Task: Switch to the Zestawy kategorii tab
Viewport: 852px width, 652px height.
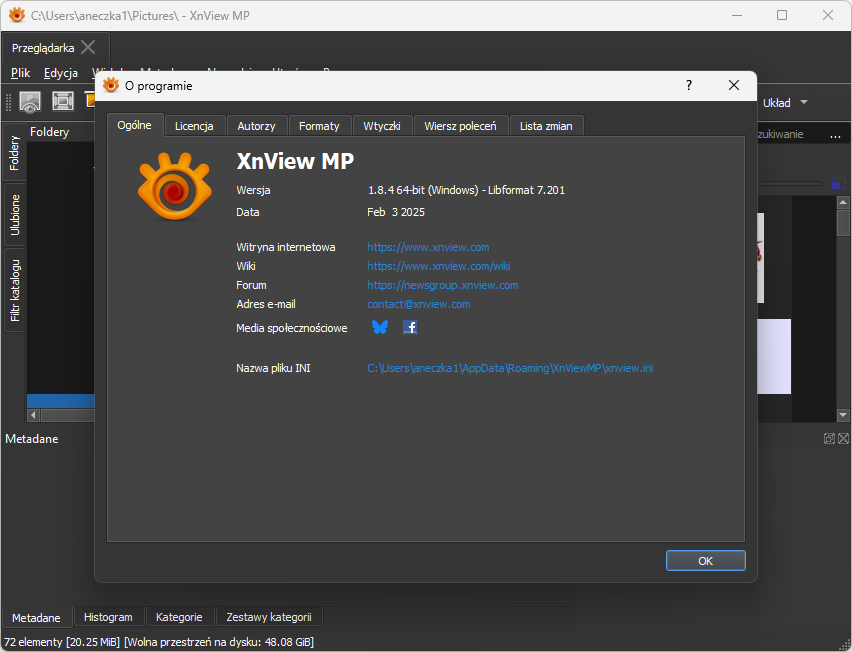Action: (269, 617)
